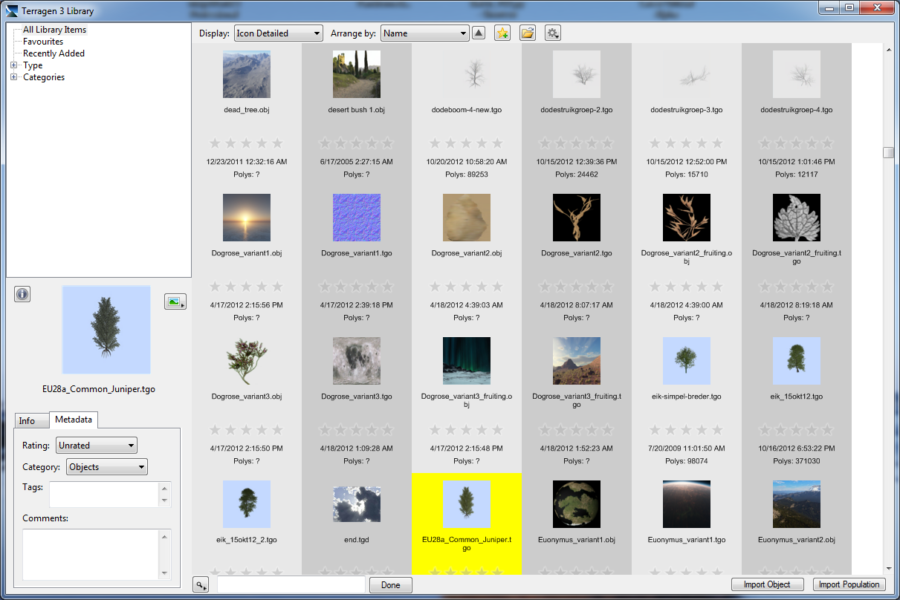Click the sort direction arrow beside Arrange by
The height and width of the screenshot is (600, 900).
click(480, 32)
